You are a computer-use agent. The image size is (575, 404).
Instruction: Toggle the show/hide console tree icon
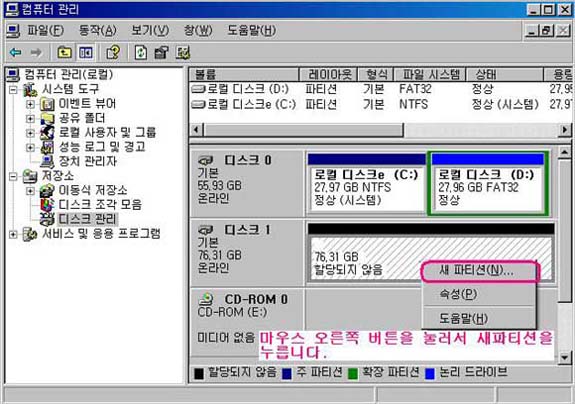tap(86, 53)
